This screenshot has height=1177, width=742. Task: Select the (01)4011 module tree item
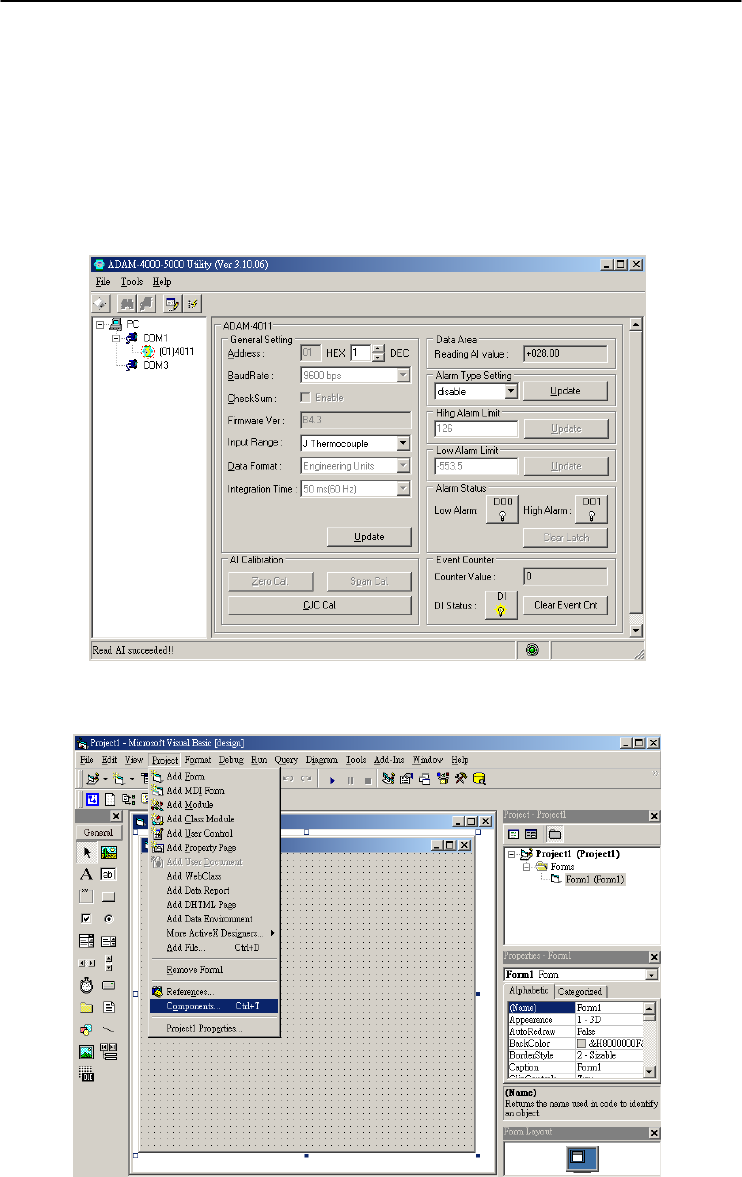point(176,351)
